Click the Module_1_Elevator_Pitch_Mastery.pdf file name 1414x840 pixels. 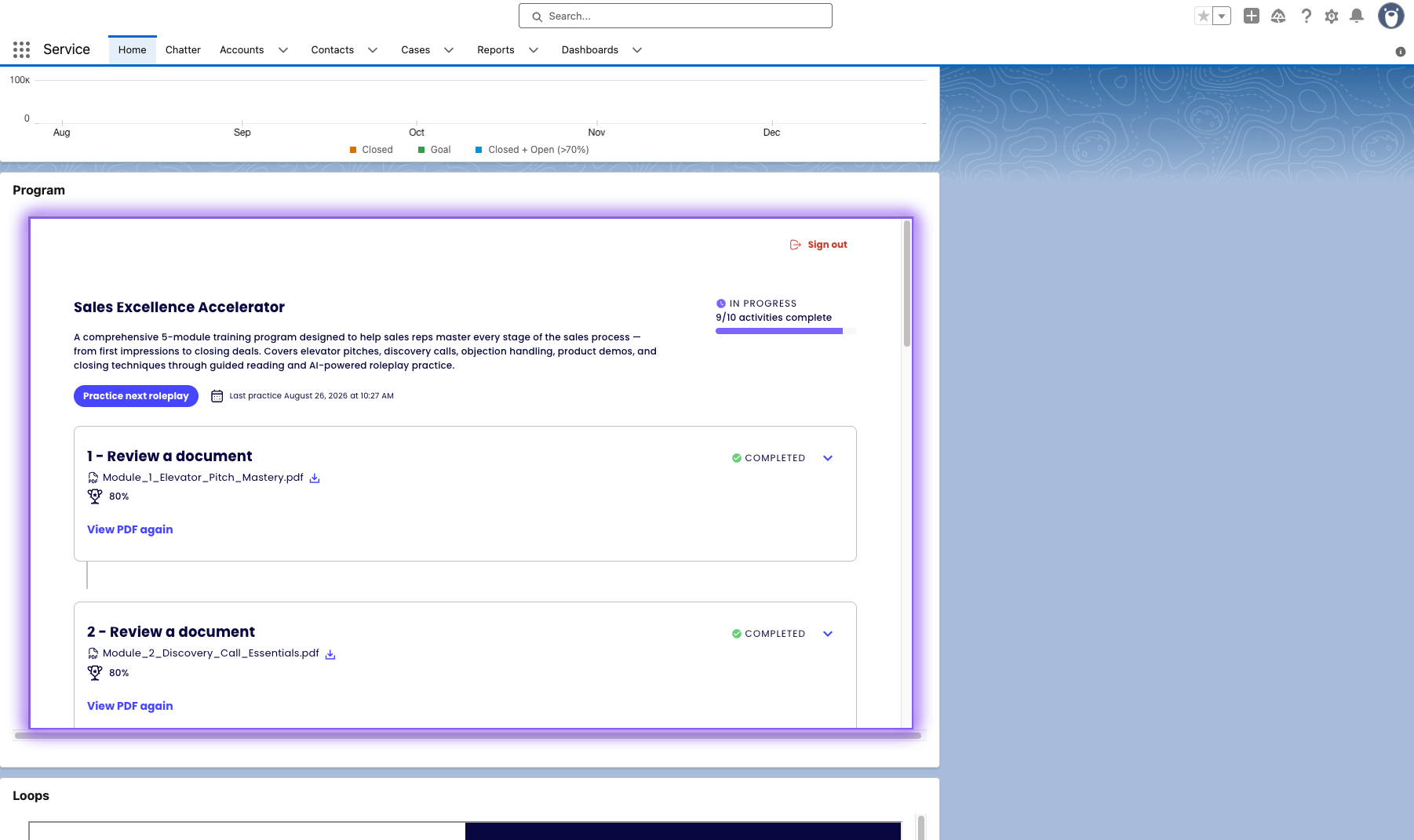pos(203,478)
